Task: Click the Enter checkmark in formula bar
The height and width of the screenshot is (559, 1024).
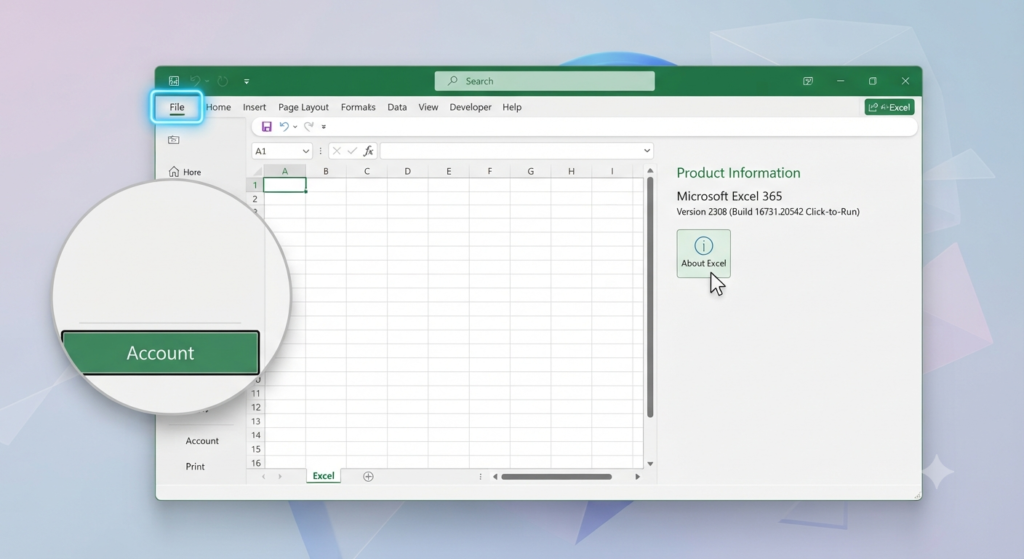Action: click(352, 151)
